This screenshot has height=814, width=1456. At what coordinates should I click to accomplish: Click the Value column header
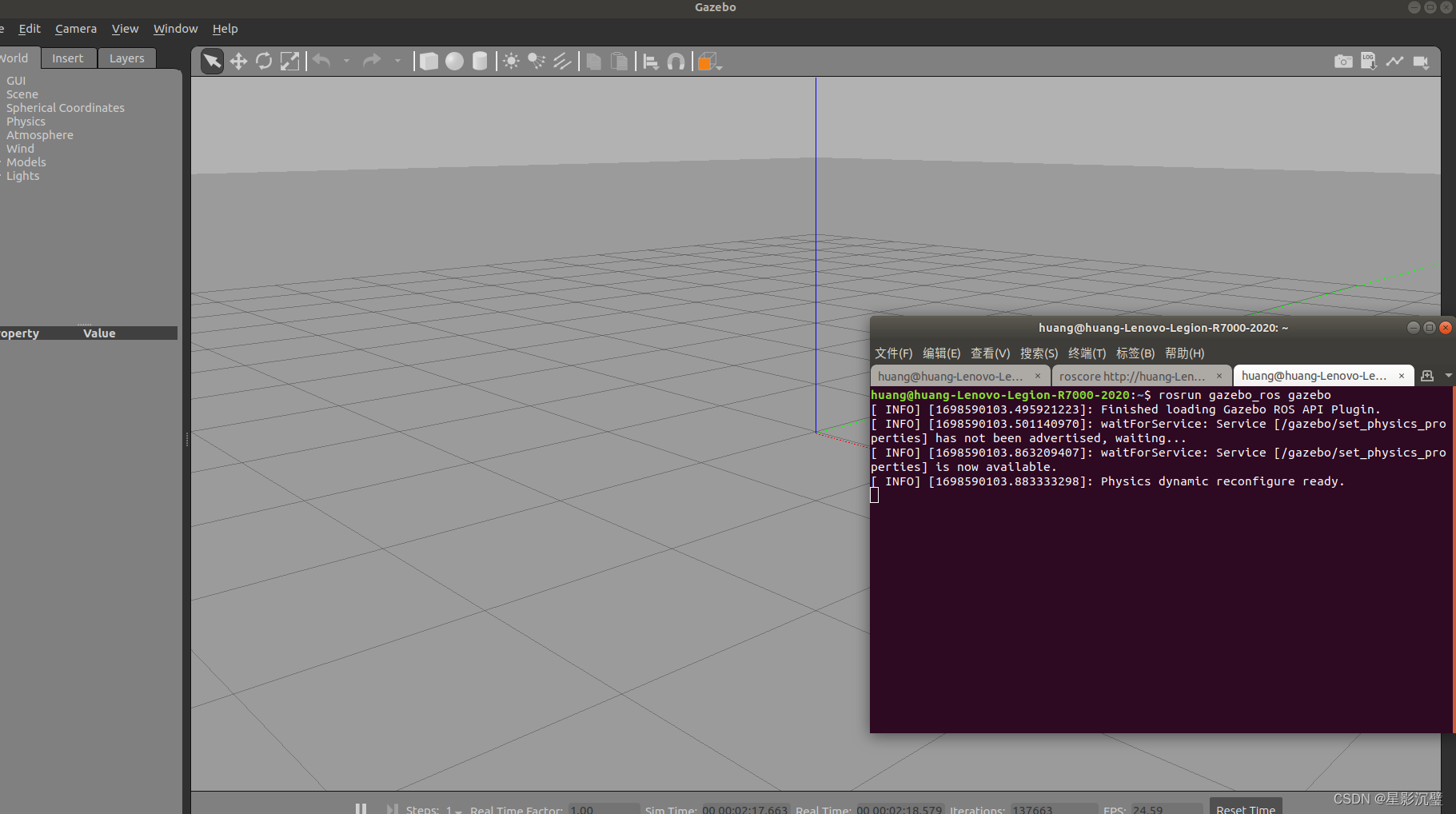(x=99, y=333)
